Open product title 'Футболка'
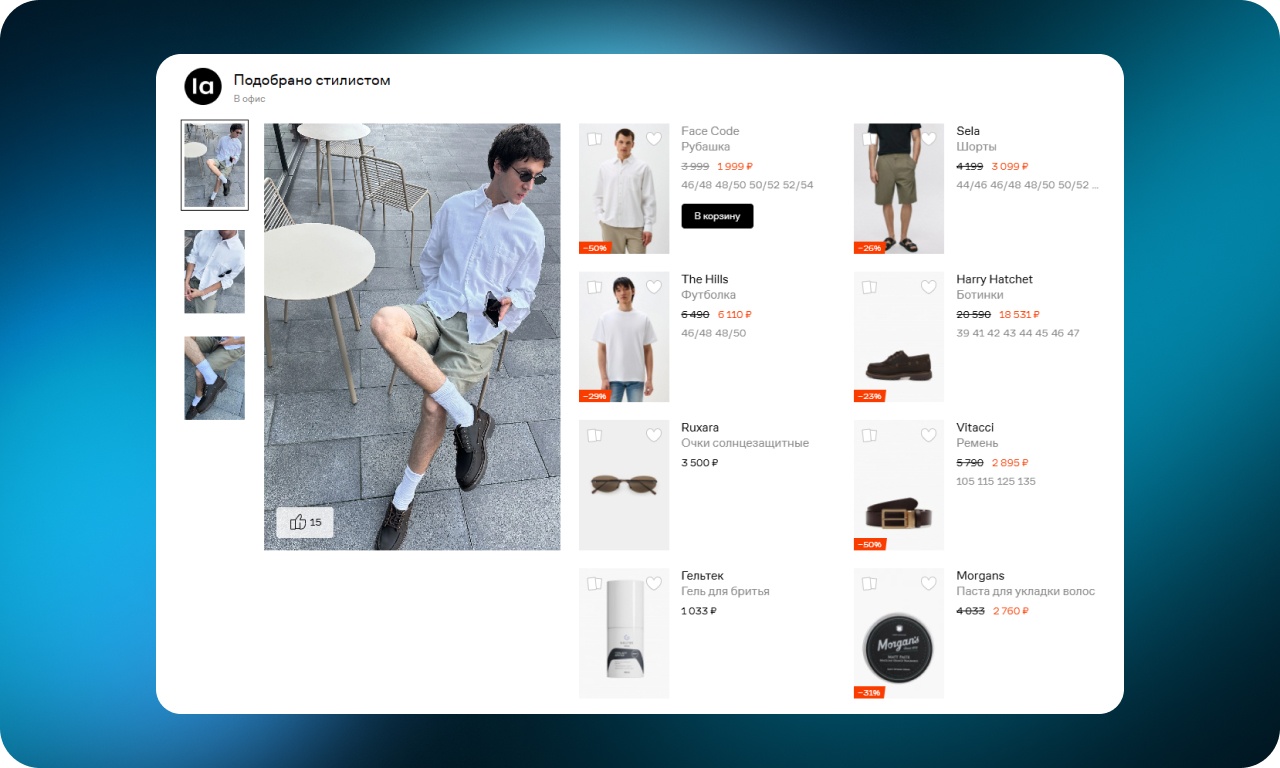The height and width of the screenshot is (768, 1280). 708,295
